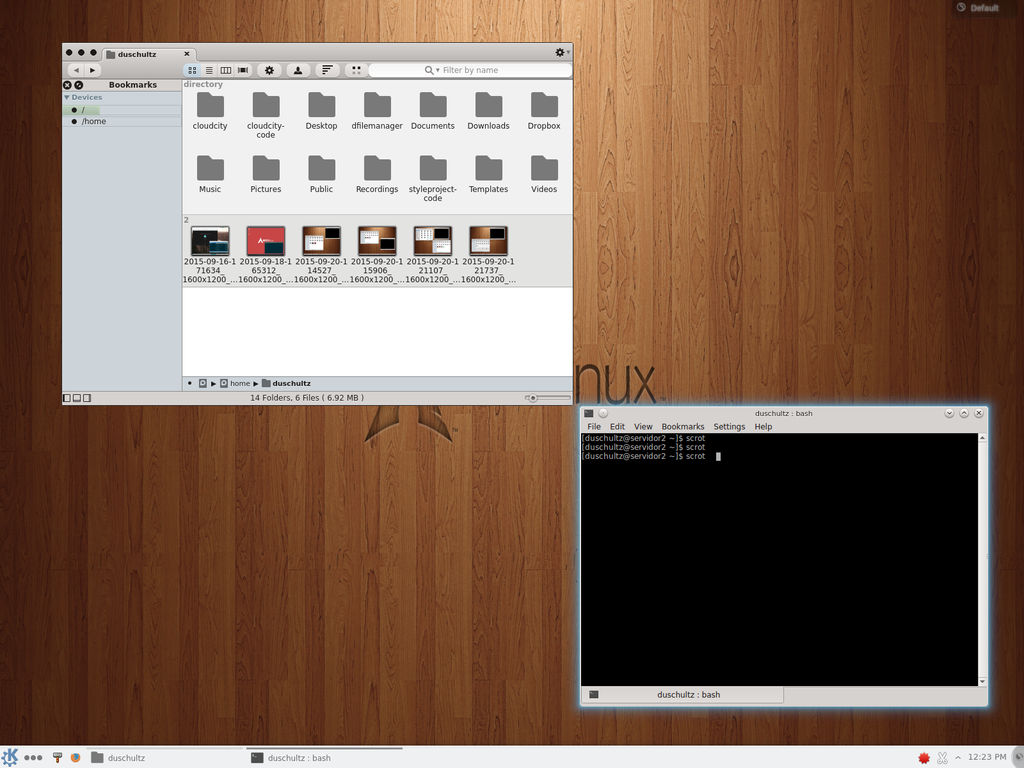This screenshot has height=768, width=1024.
Task: Open search options dropdown beside magnifier
Action: click(x=438, y=70)
